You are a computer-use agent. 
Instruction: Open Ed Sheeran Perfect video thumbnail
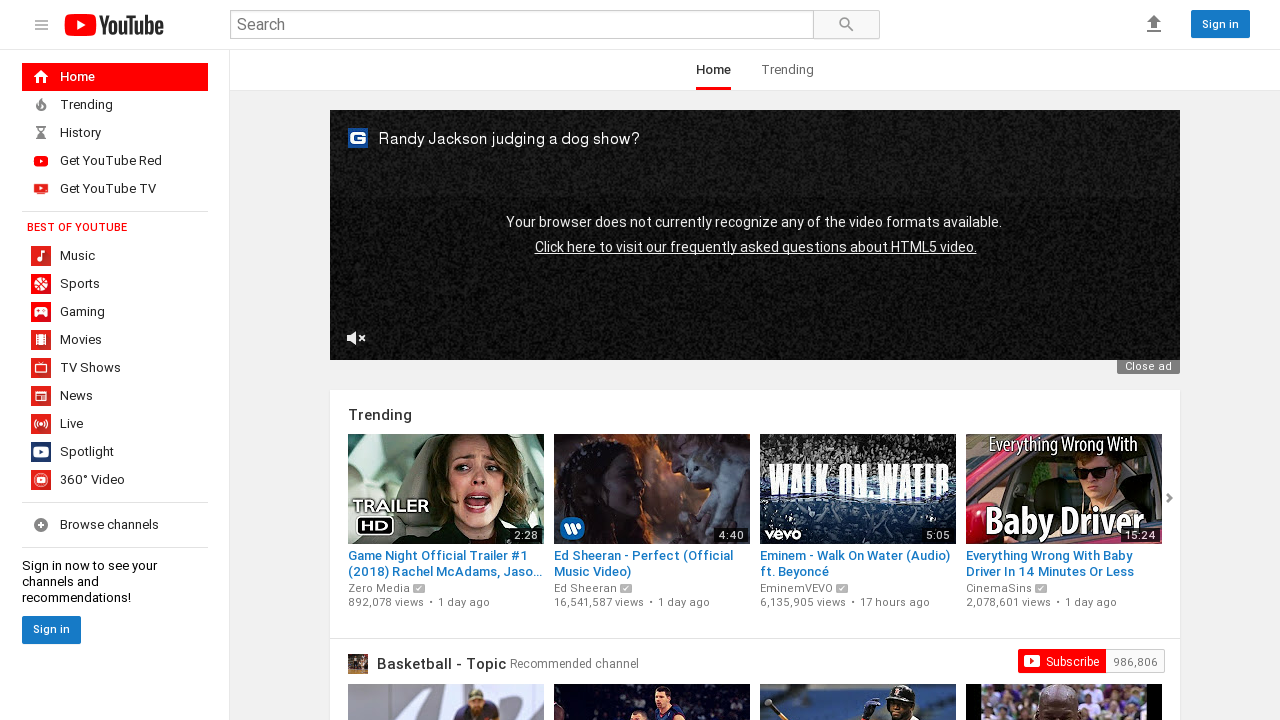652,489
